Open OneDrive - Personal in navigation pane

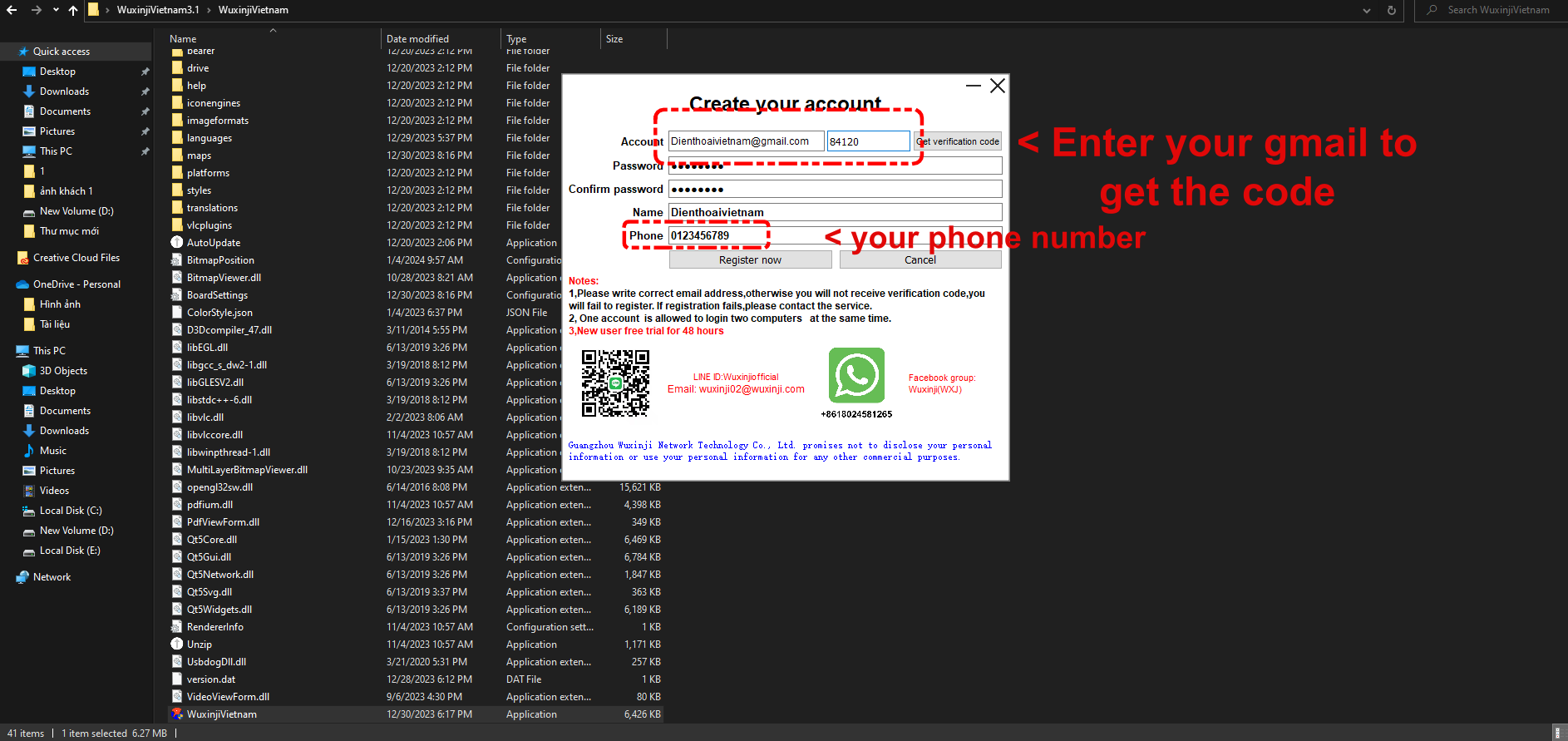coord(76,284)
